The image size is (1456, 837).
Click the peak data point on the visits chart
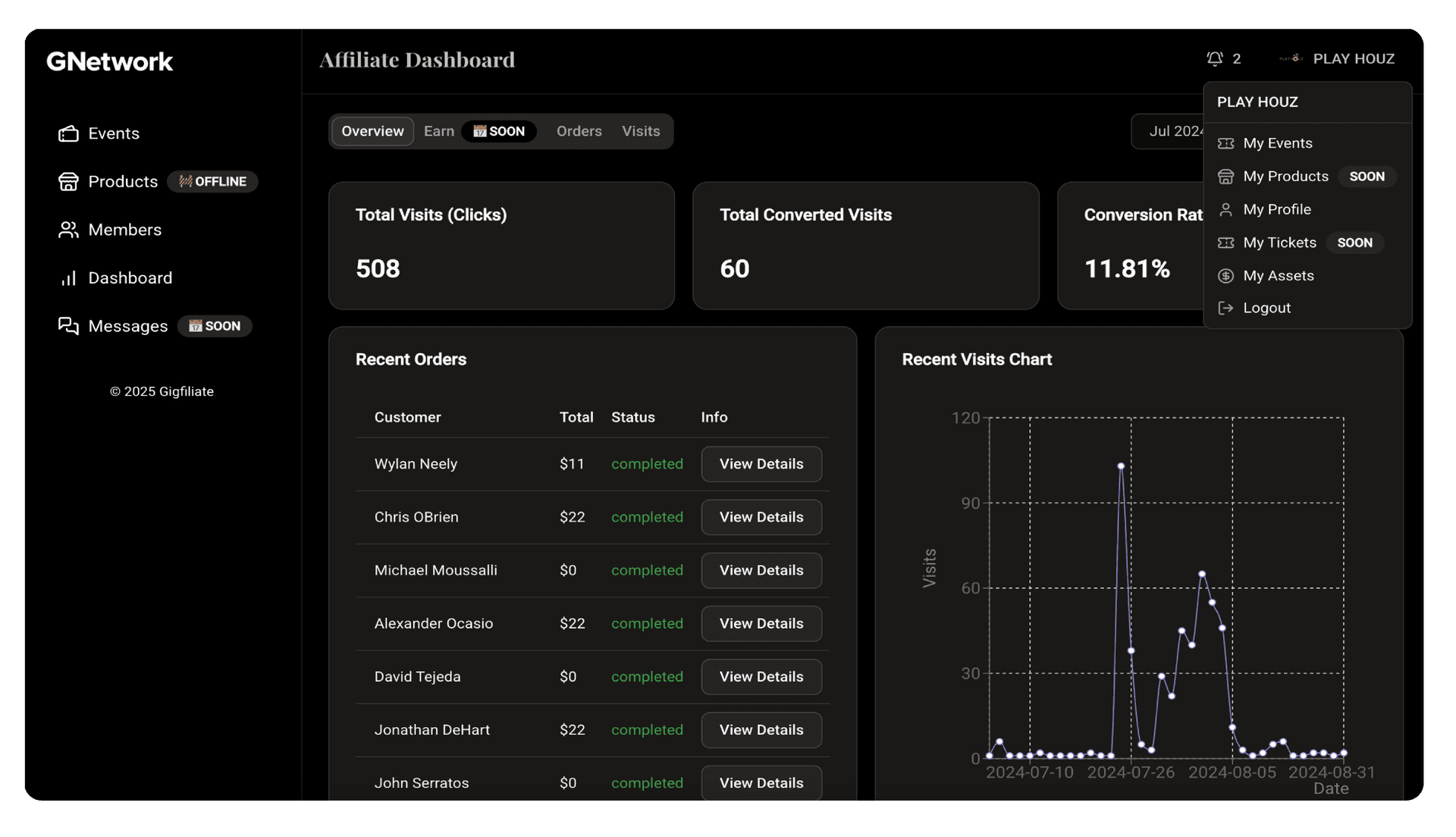(1120, 466)
